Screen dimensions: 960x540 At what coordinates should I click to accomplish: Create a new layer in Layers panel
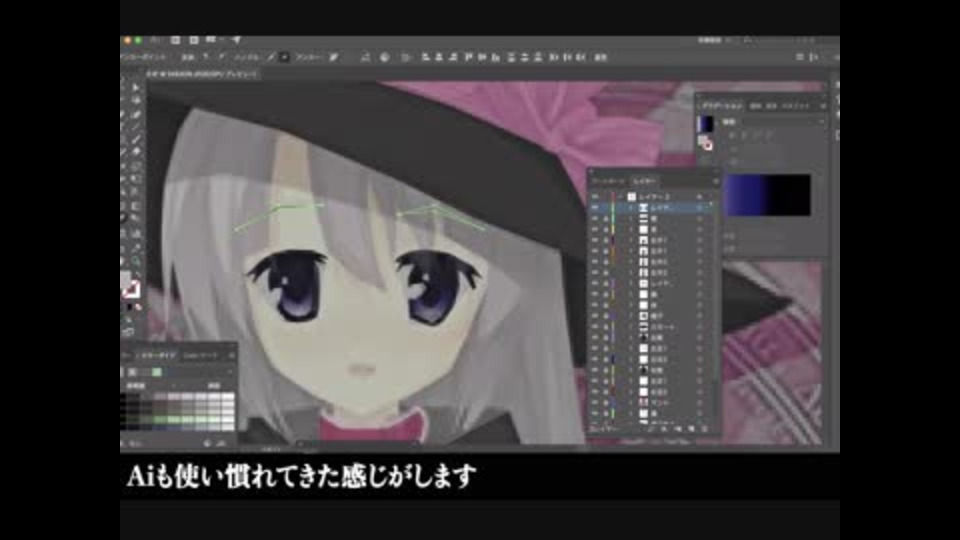click(x=691, y=430)
